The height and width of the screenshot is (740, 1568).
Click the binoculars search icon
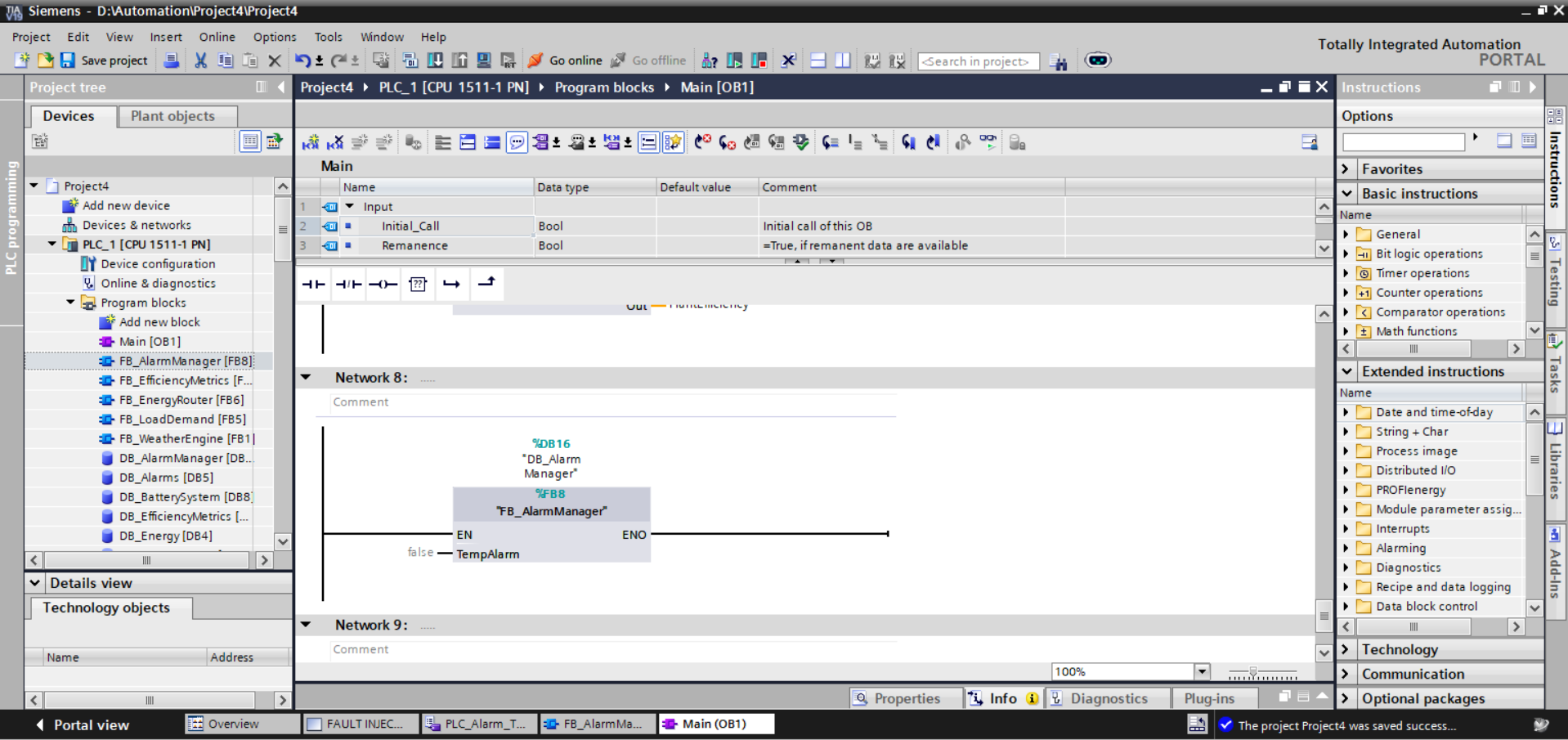pyautogui.click(x=1059, y=61)
